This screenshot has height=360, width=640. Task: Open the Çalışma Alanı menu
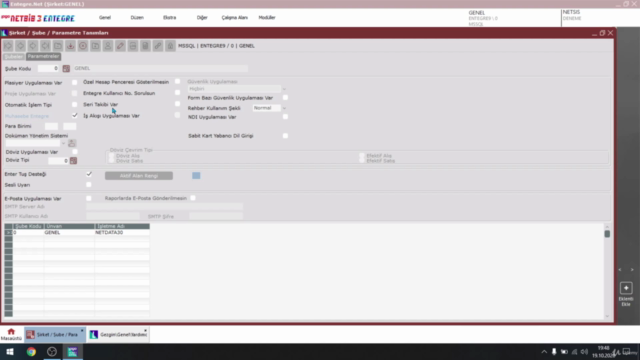(x=235, y=18)
